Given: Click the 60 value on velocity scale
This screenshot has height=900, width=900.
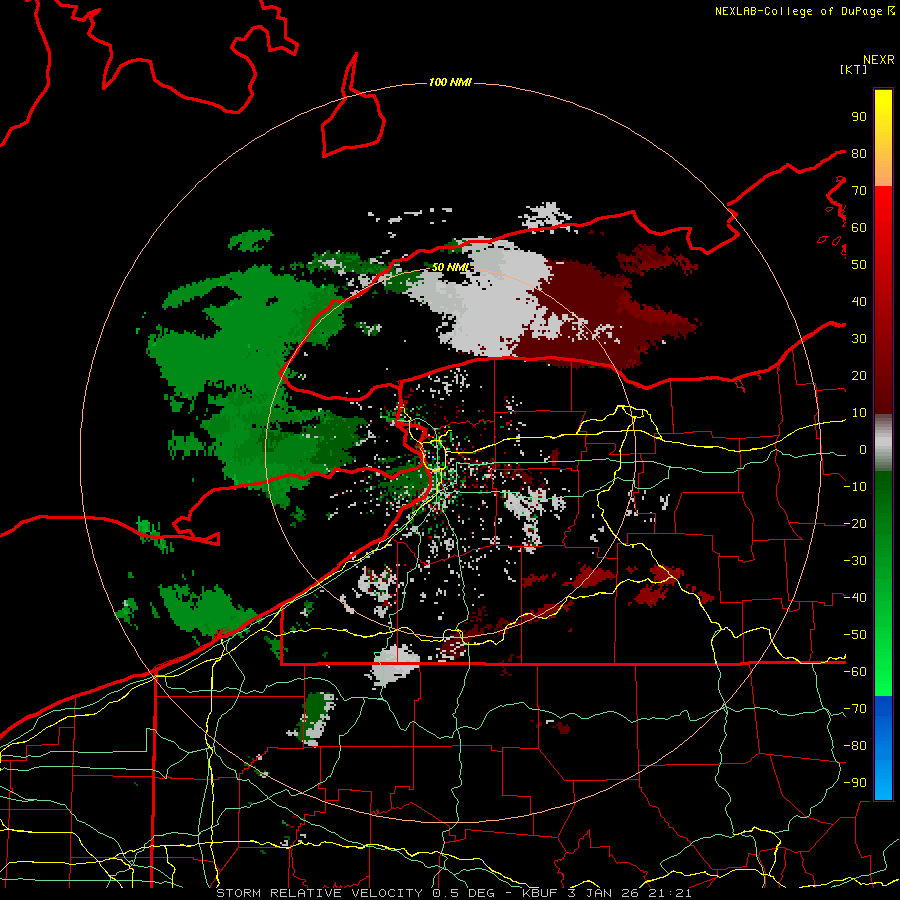Looking at the screenshot, I should (x=859, y=227).
